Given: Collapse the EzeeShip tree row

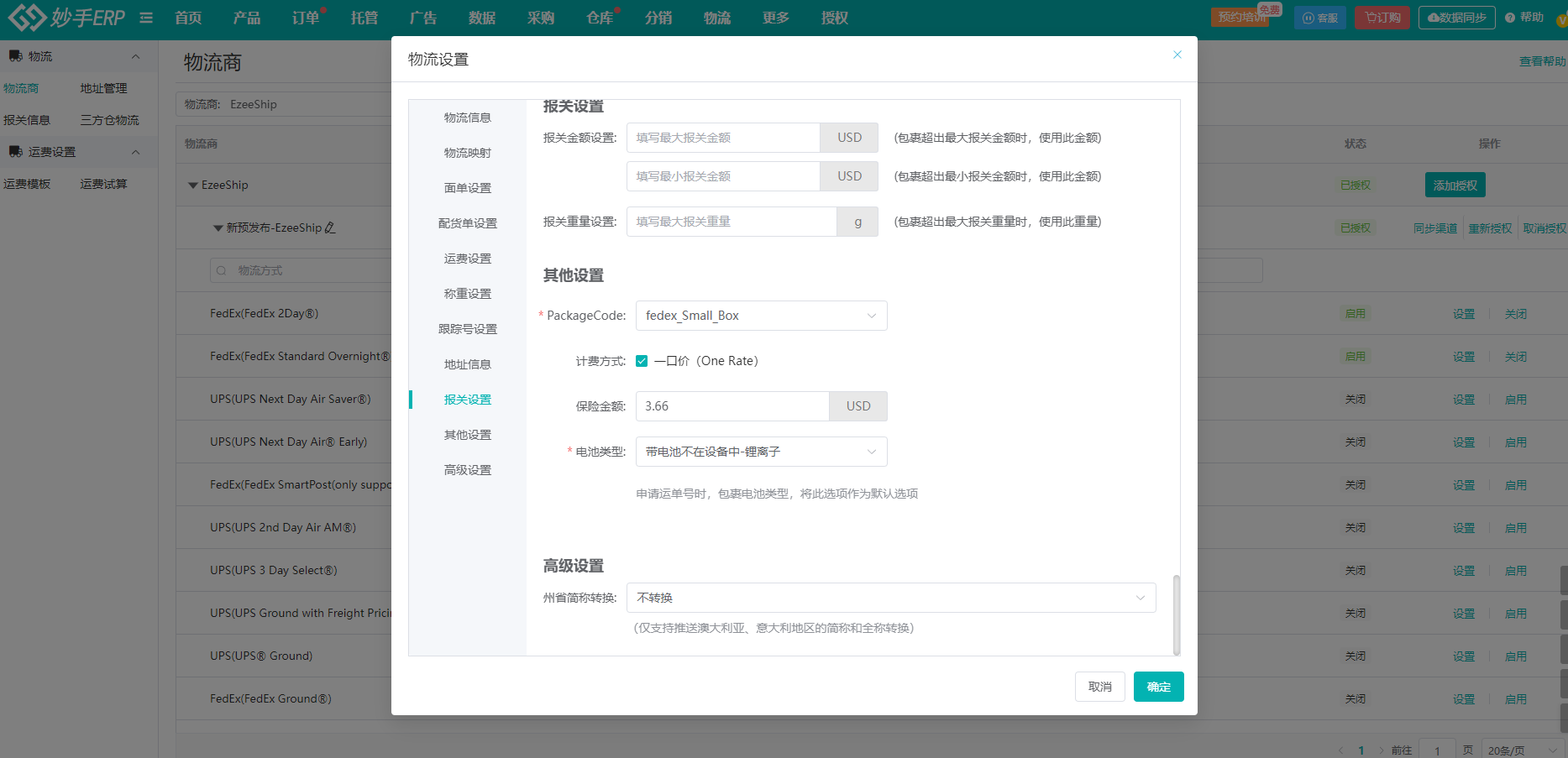Looking at the screenshot, I should point(193,186).
